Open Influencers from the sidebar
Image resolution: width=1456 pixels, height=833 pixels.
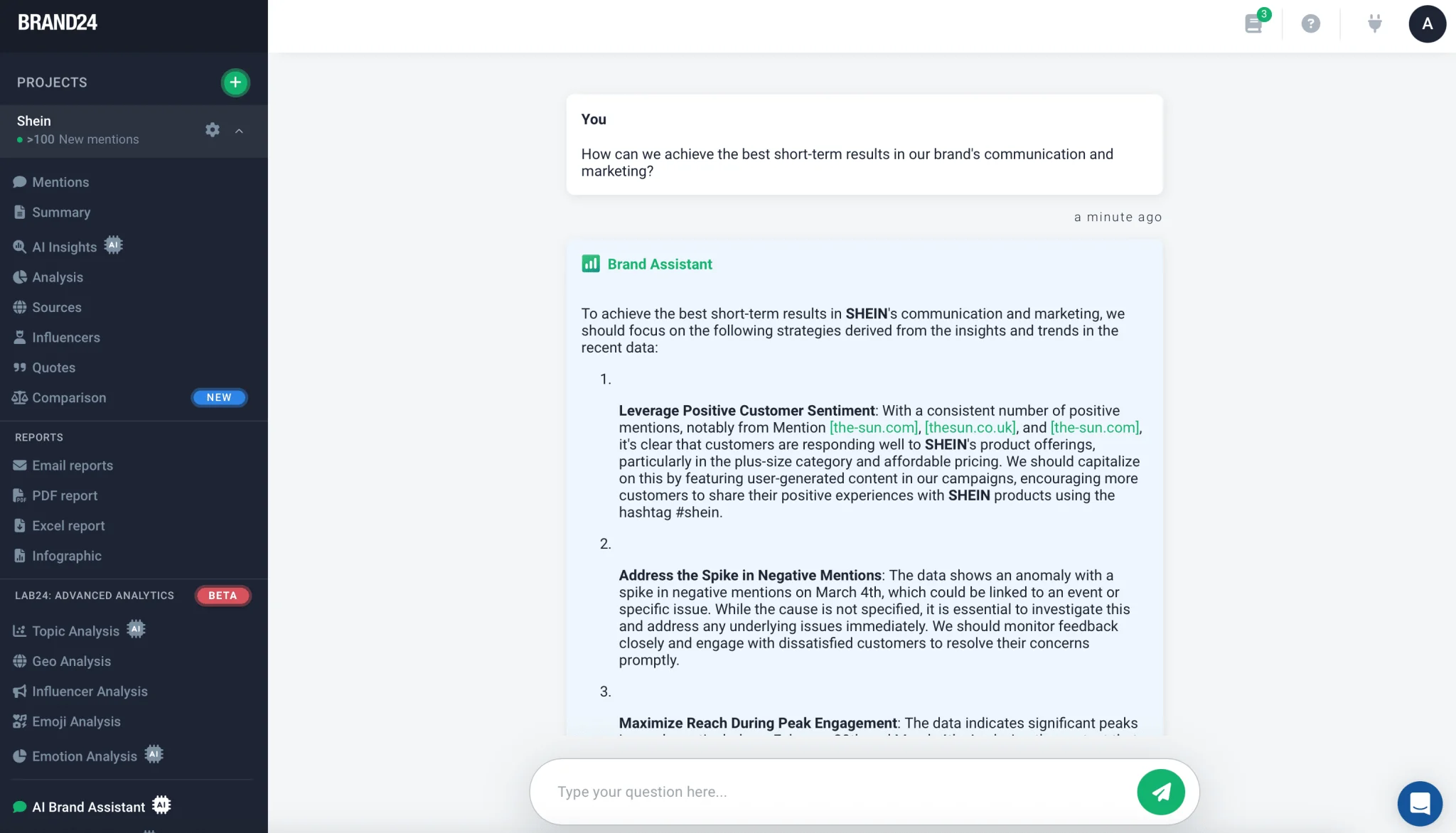point(66,338)
